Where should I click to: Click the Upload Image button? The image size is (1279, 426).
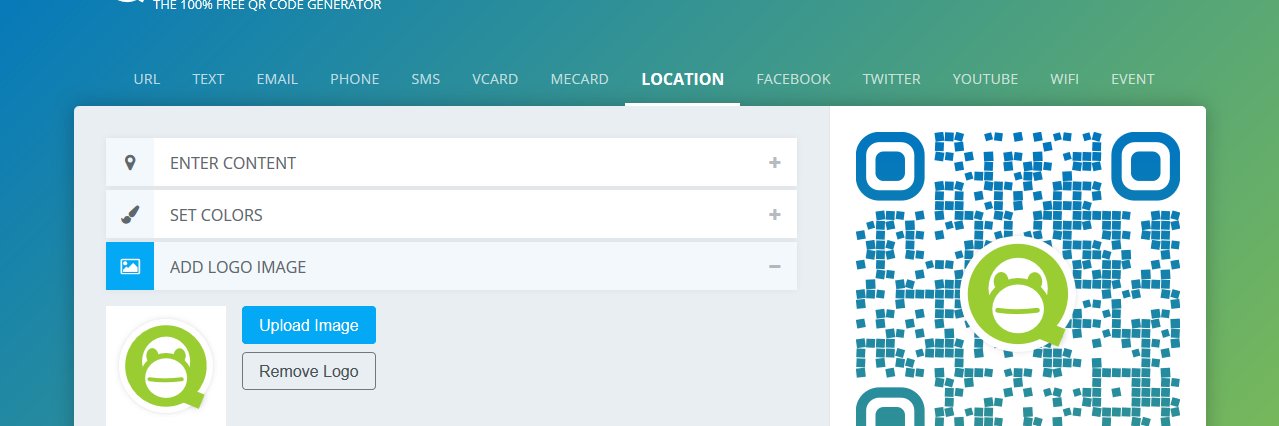point(309,325)
